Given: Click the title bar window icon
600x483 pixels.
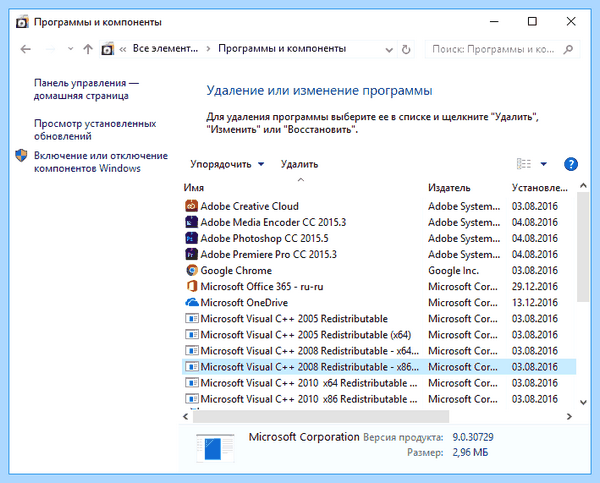Looking at the screenshot, I should pyautogui.click(x=22, y=22).
